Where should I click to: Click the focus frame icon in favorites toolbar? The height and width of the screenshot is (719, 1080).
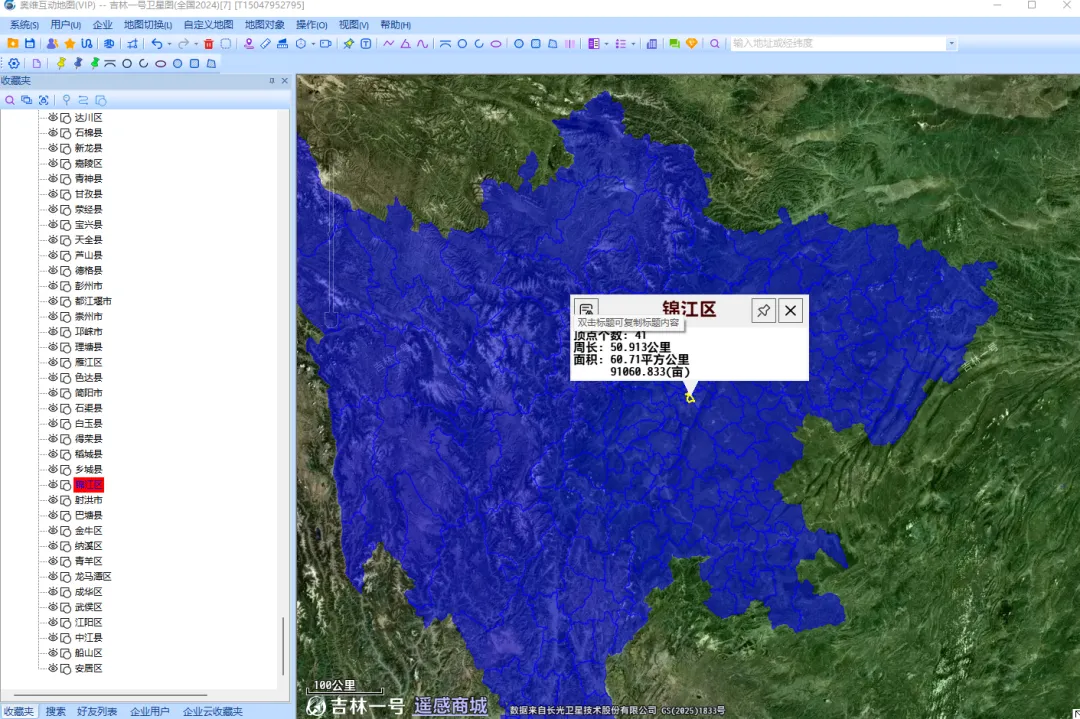point(43,101)
